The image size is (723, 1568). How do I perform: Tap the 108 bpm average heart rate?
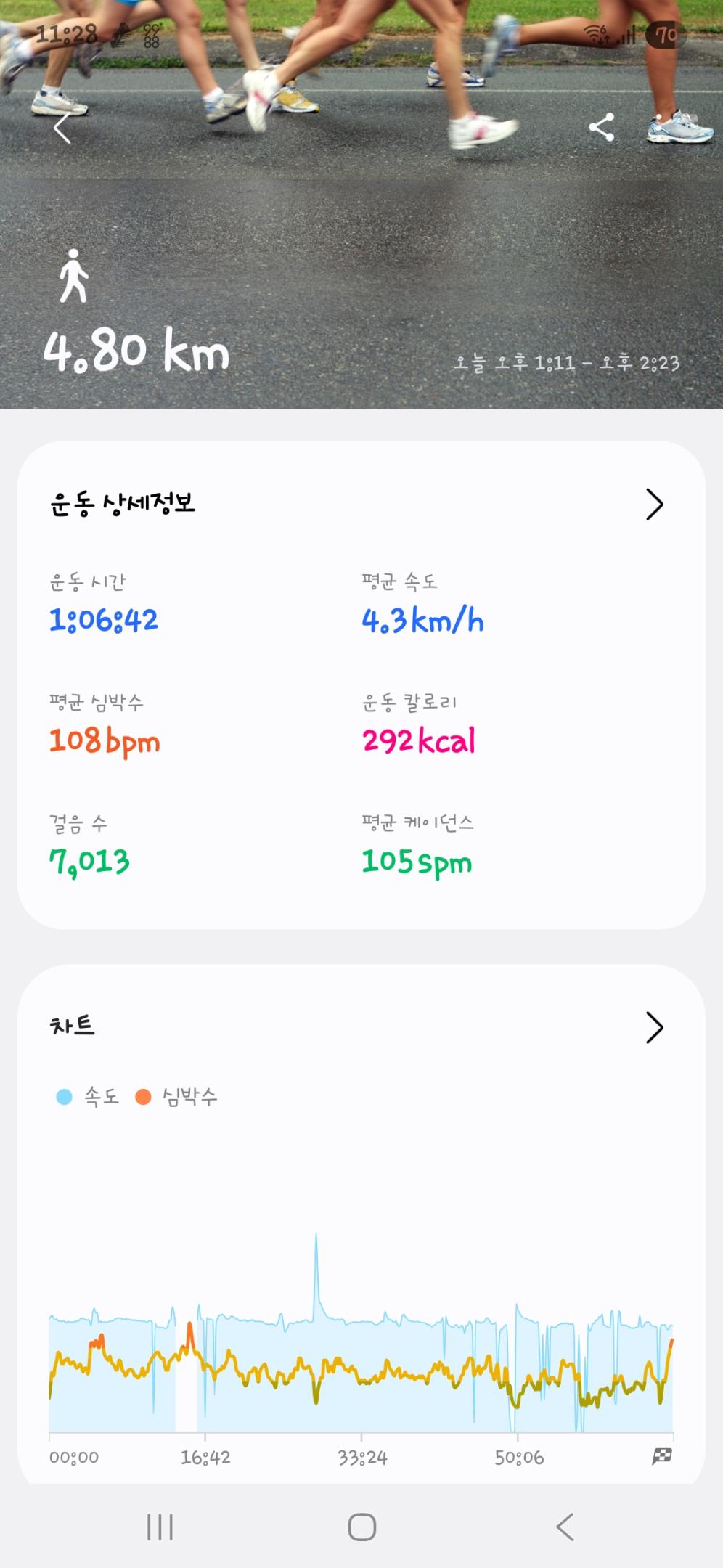click(x=105, y=741)
